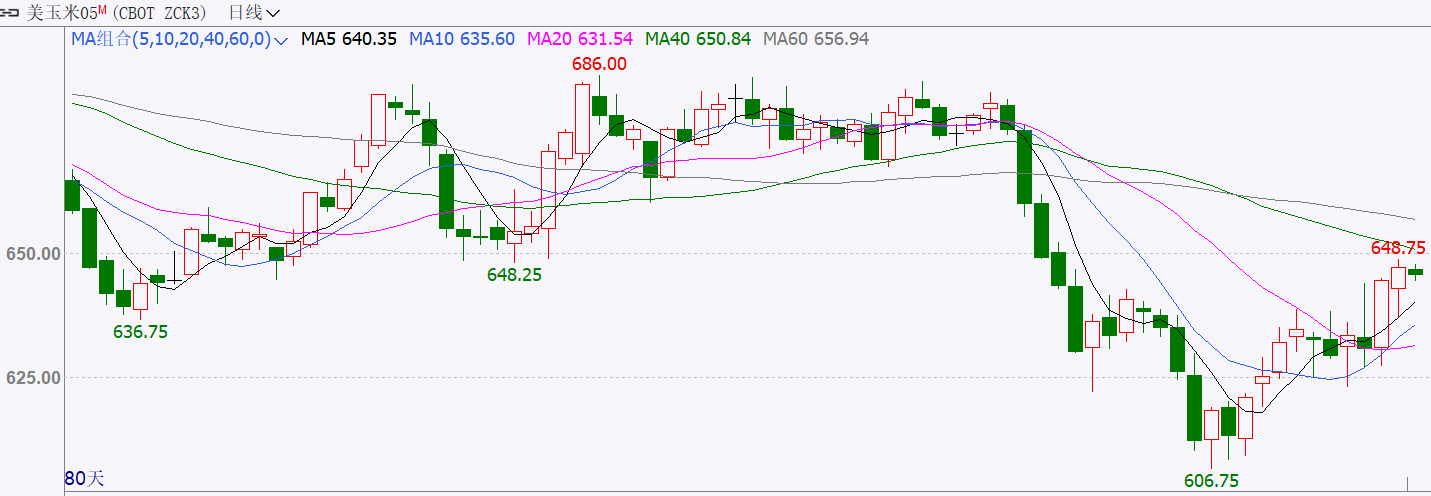Select the MA10 635.60 legend value
Image resolution: width=1431 pixels, height=496 pixels.
click(462, 39)
